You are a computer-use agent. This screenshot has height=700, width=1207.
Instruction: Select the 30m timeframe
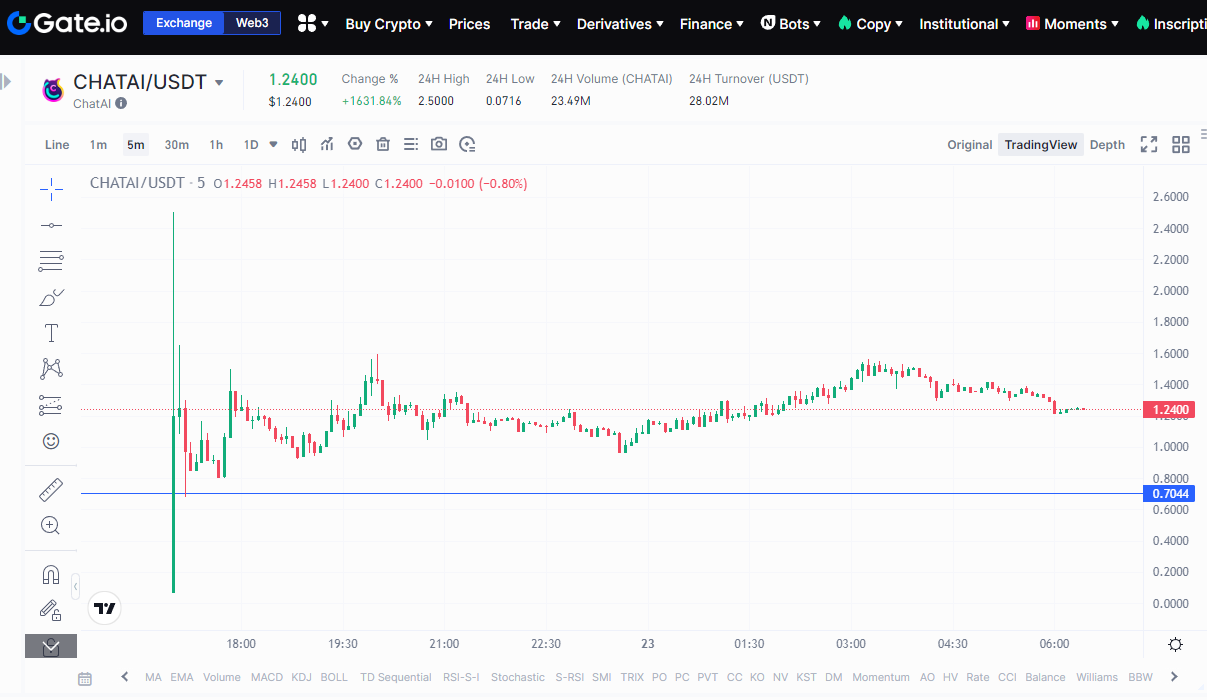[x=177, y=145]
